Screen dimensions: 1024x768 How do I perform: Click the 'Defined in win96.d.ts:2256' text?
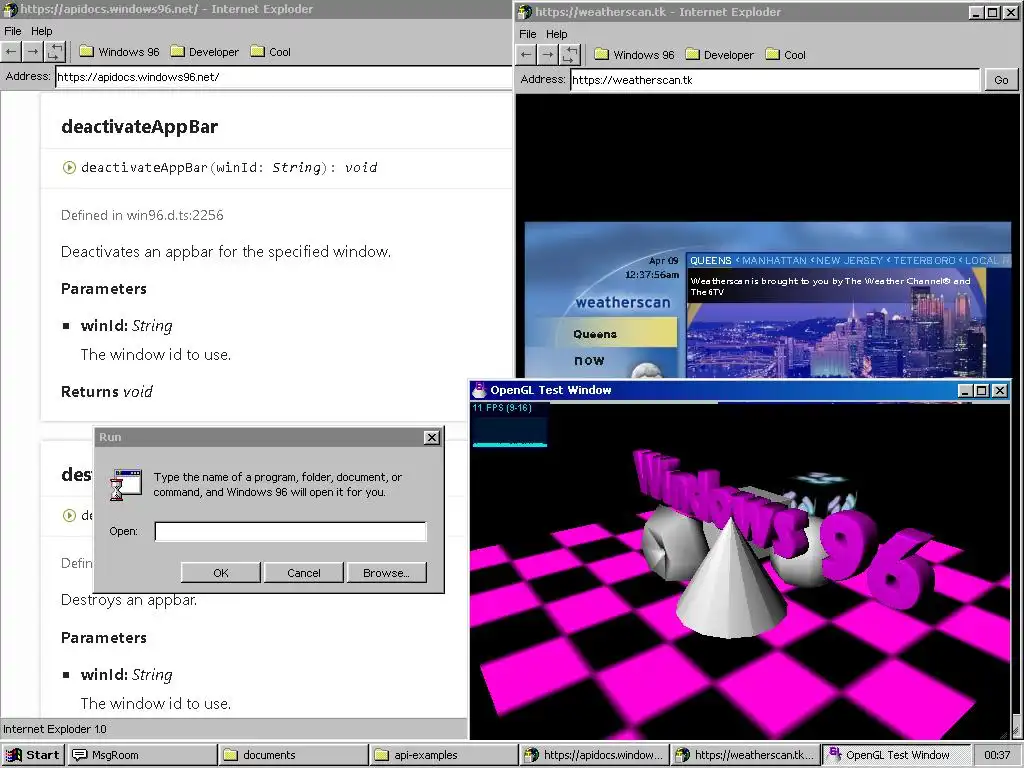pos(142,216)
